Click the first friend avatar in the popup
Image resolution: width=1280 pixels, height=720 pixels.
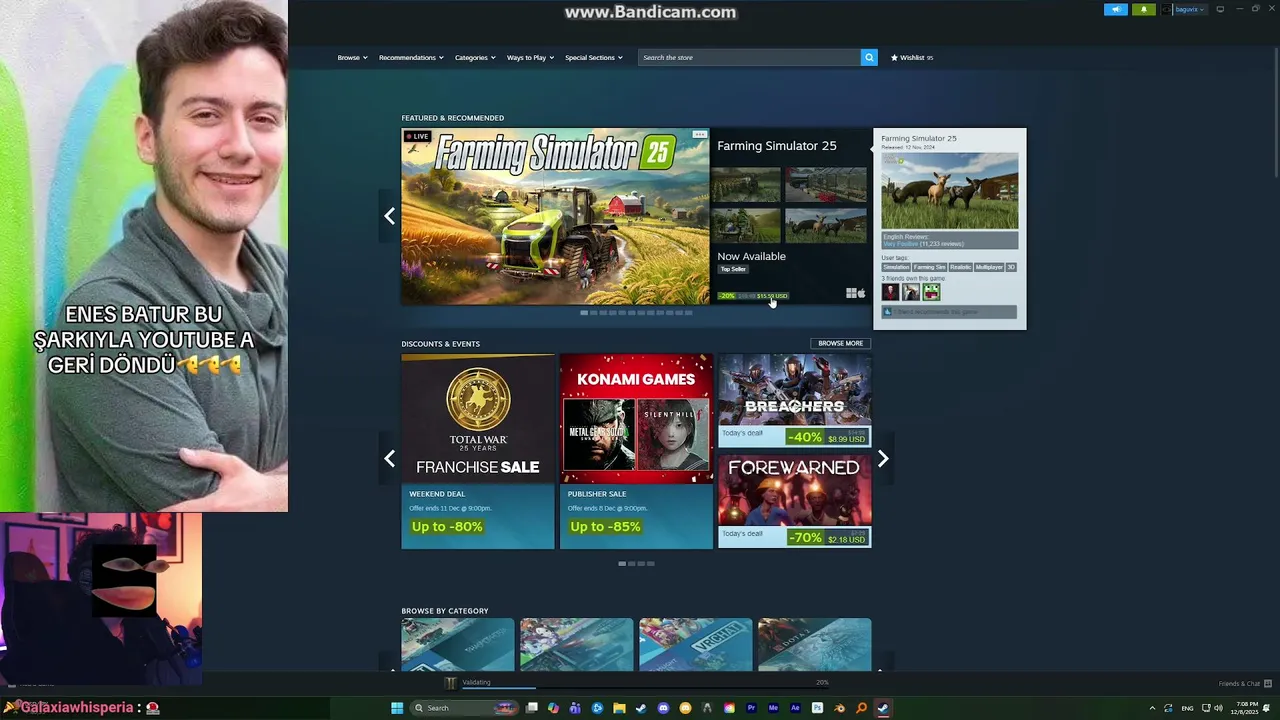point(890,292)
